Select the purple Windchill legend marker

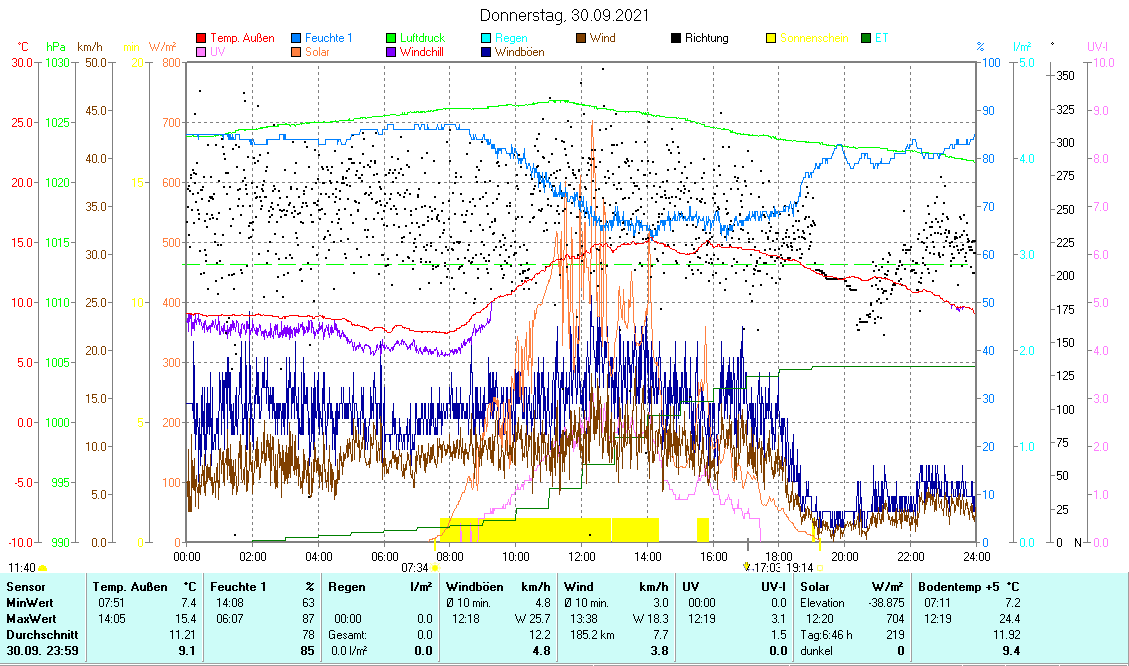tap(391, 52)
